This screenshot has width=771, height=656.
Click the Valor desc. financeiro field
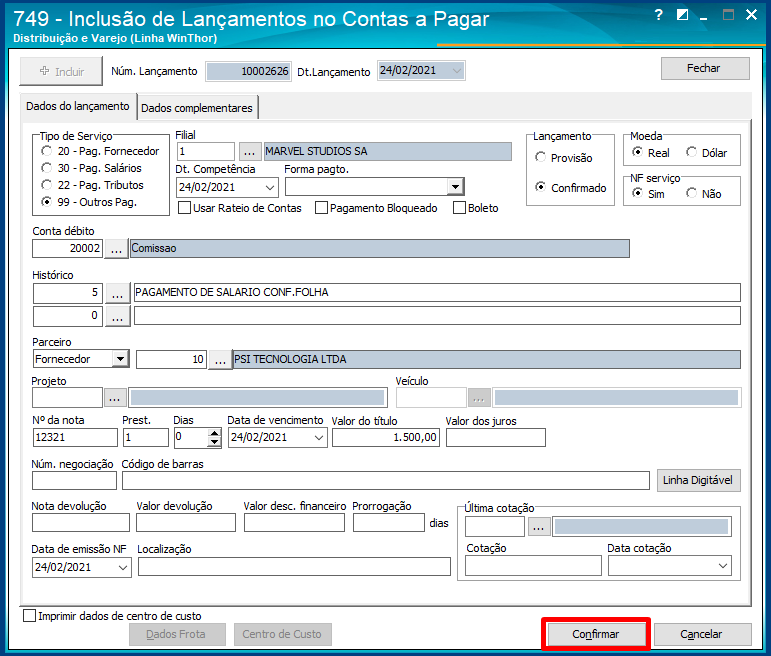click(x=294, y=523)
